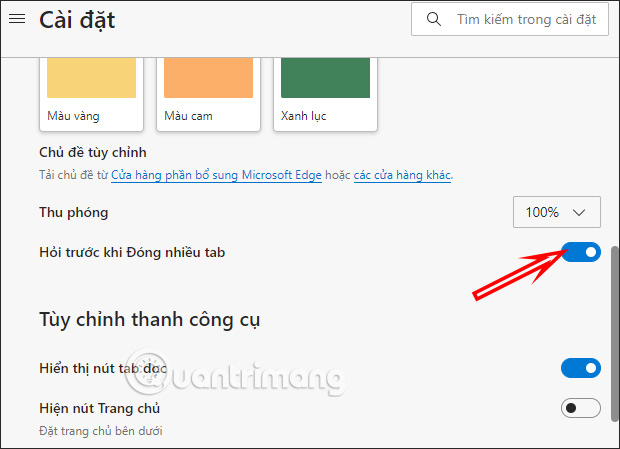Toggle 'Hỏi trước khi Đóng nhiều tab' switch
Screen dimensions: 620x449
[581, 252]
